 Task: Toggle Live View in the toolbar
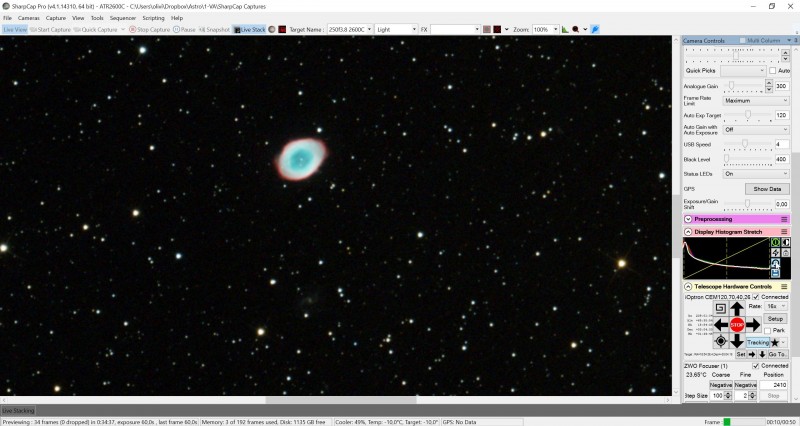14,30
